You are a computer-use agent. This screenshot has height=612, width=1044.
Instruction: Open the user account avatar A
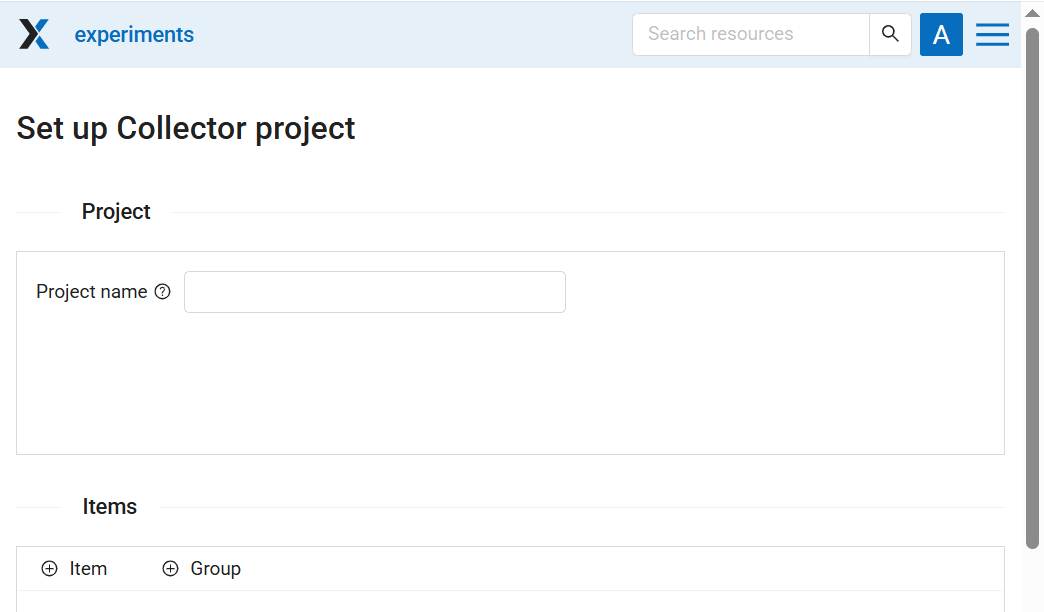pyautogui.click(x=941, y=34)
